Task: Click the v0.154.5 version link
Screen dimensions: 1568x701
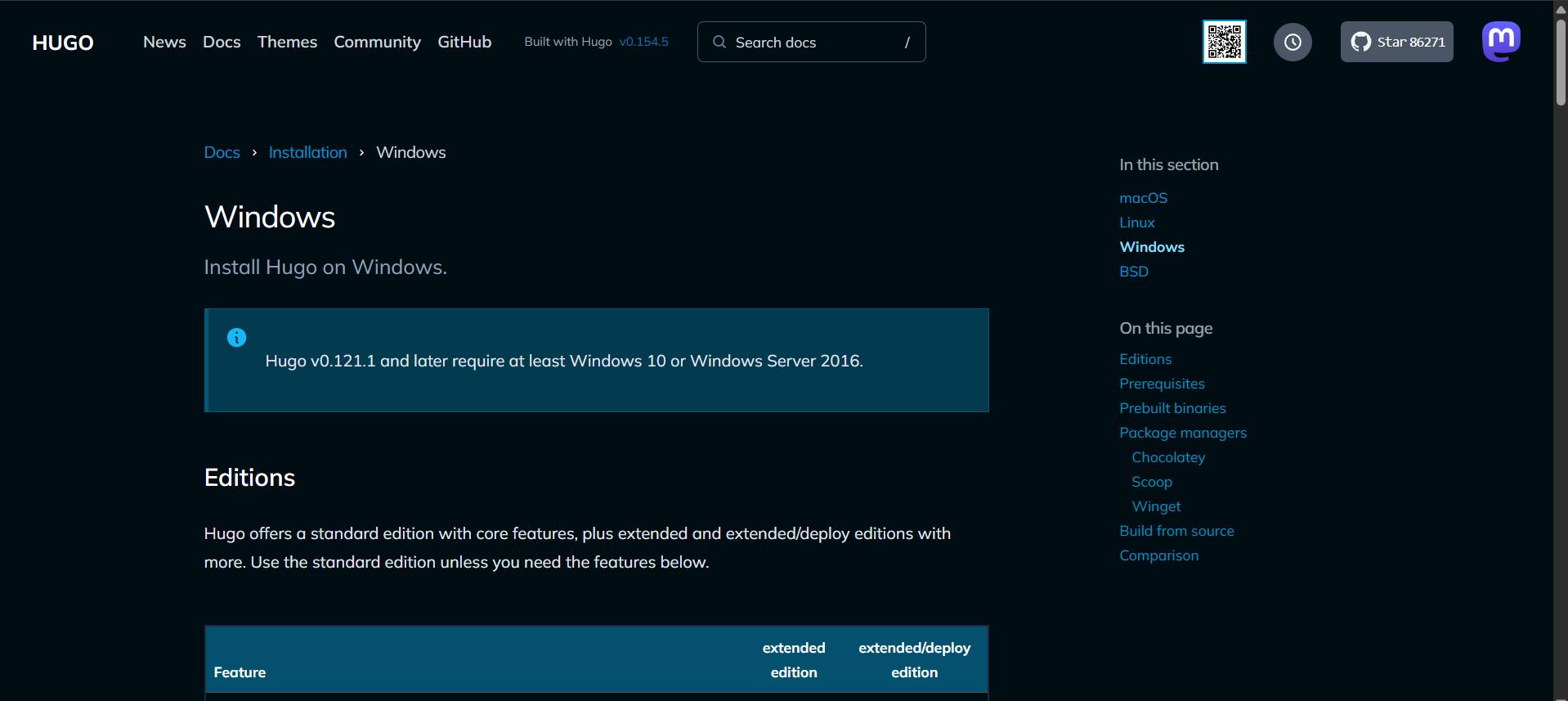Action: [x=643, y=42]
